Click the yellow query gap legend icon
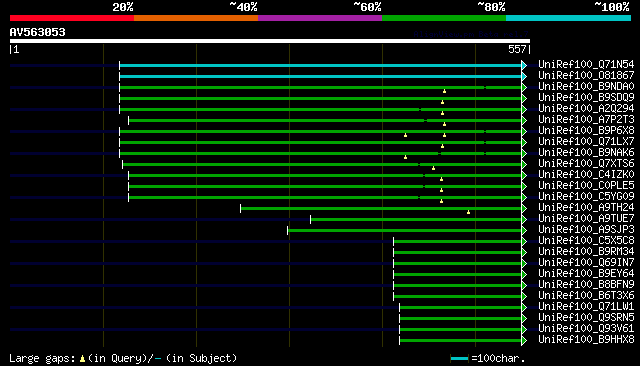The height and width of the screenshot is (366, 640). click(82, 359)
